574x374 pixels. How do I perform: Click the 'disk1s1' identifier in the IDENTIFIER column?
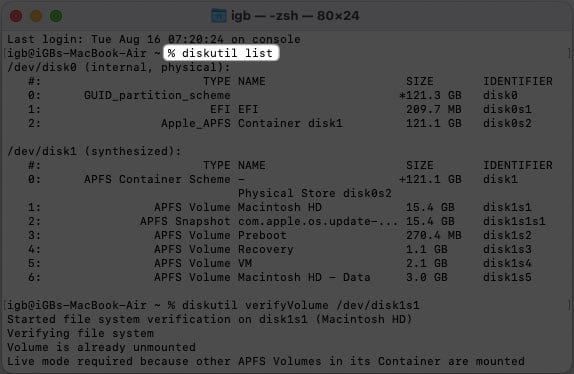pos(507,207)
